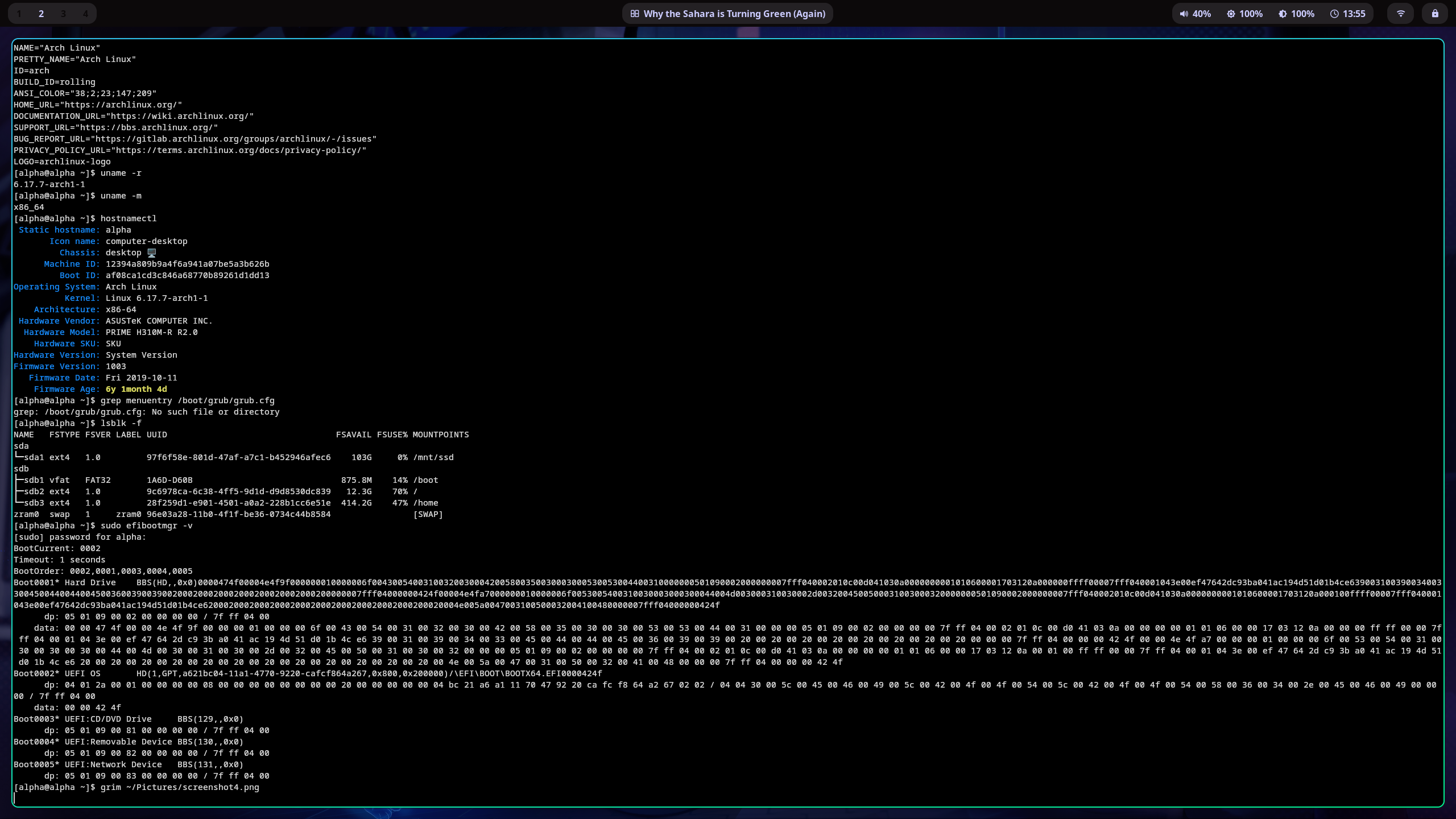Click the yellow Firmware Age value
Viewport: 1456px width, 819px height.
[x=136, y=389]
